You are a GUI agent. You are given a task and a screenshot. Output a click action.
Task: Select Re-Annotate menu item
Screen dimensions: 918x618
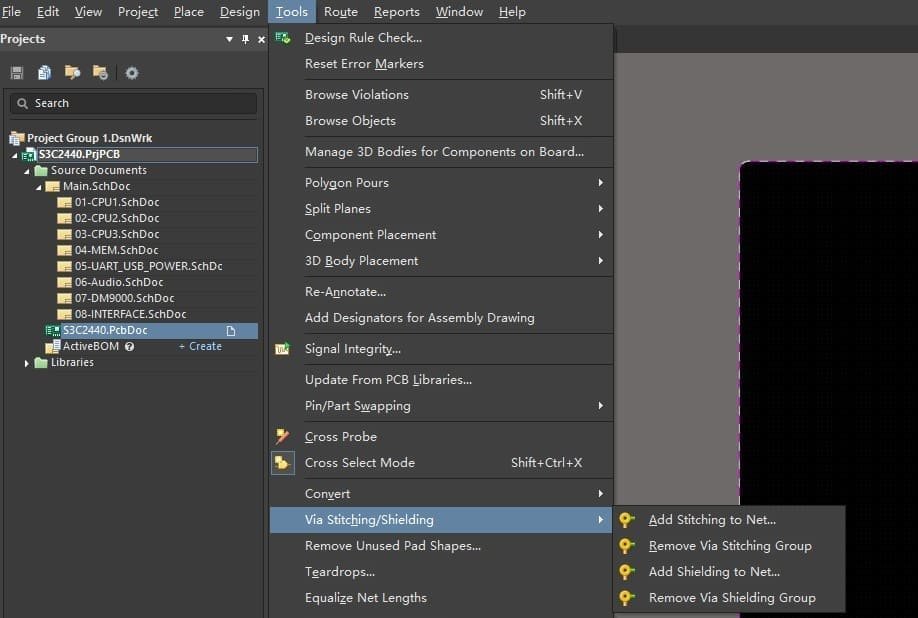[x=441, y=291]
